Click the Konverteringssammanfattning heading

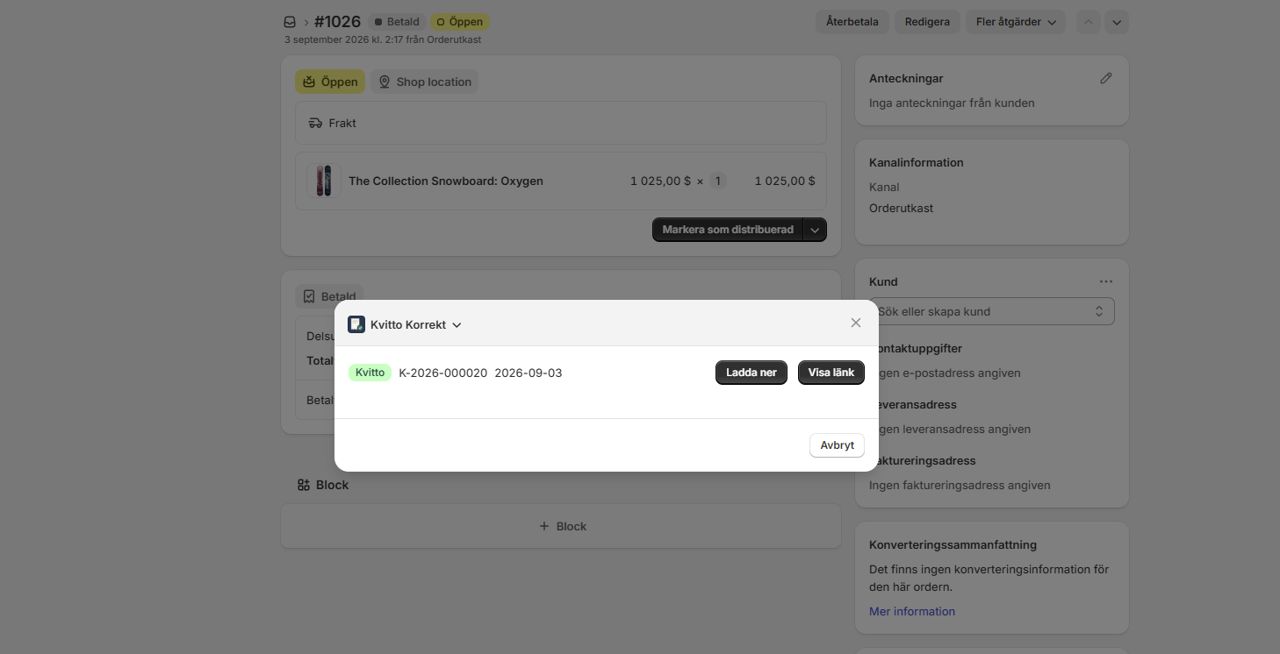click(x=953, y=545)
